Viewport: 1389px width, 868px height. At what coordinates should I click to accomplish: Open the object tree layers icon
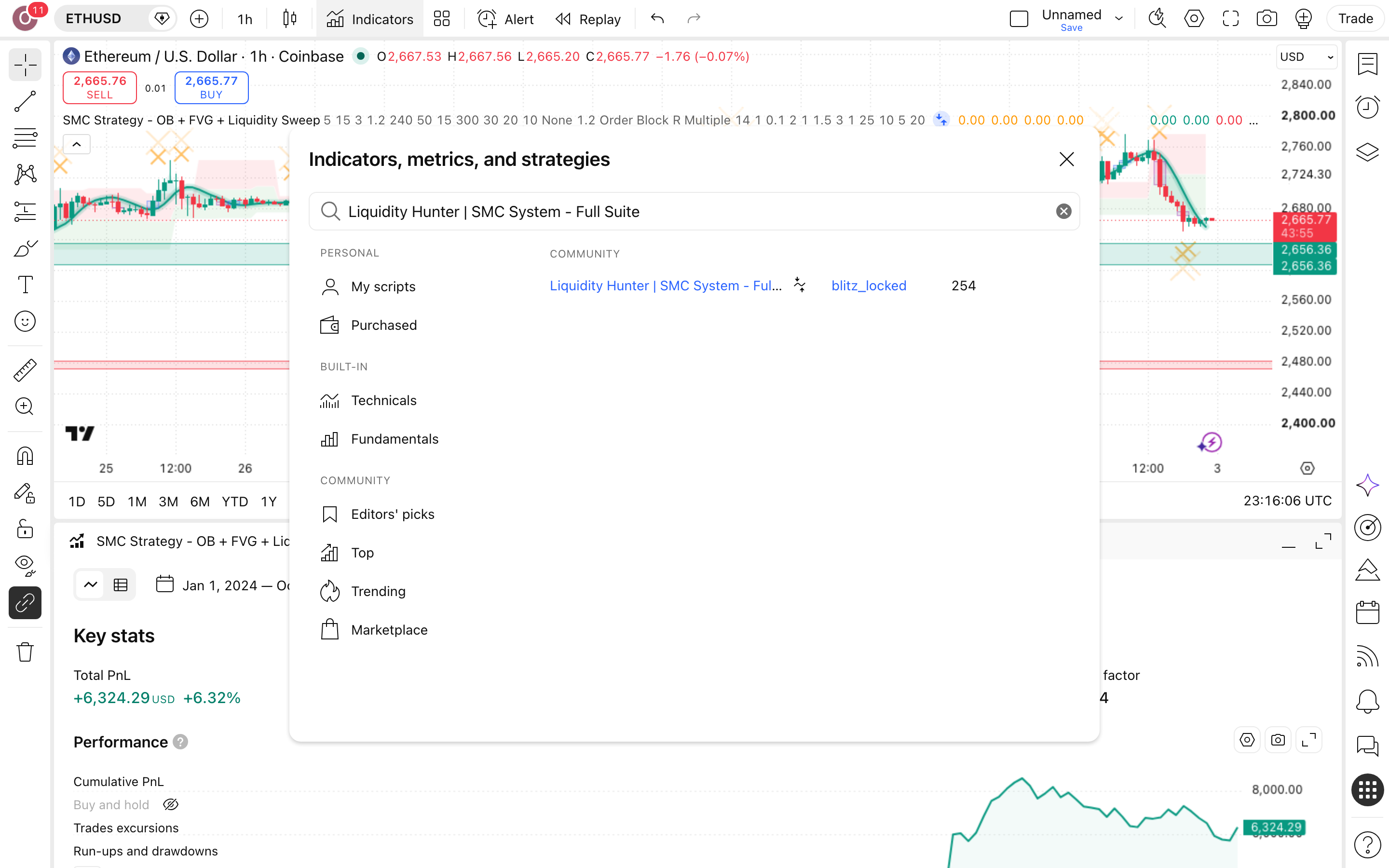click(1367, 152)
